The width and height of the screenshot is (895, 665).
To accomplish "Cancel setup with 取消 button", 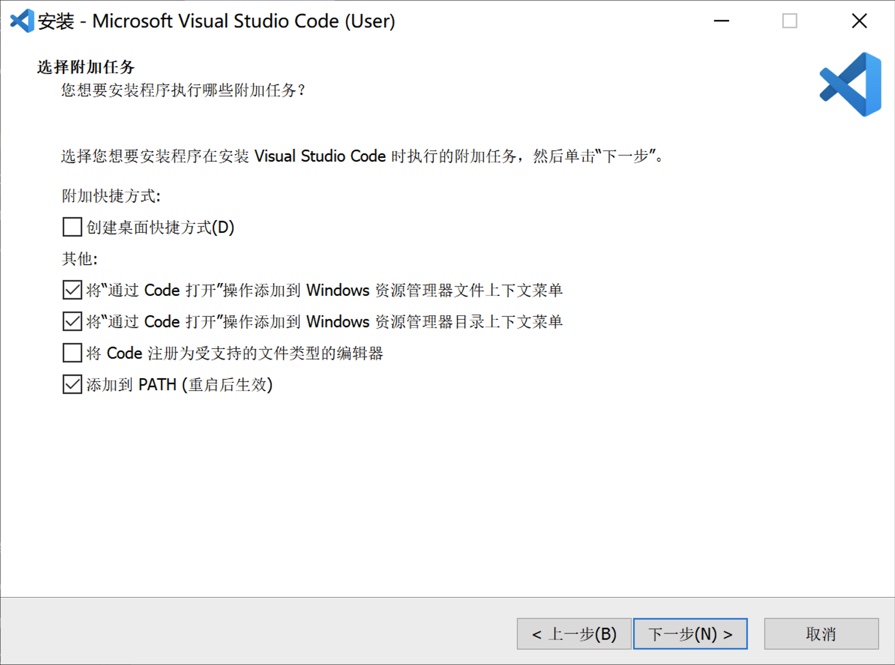I will [821, 634].
